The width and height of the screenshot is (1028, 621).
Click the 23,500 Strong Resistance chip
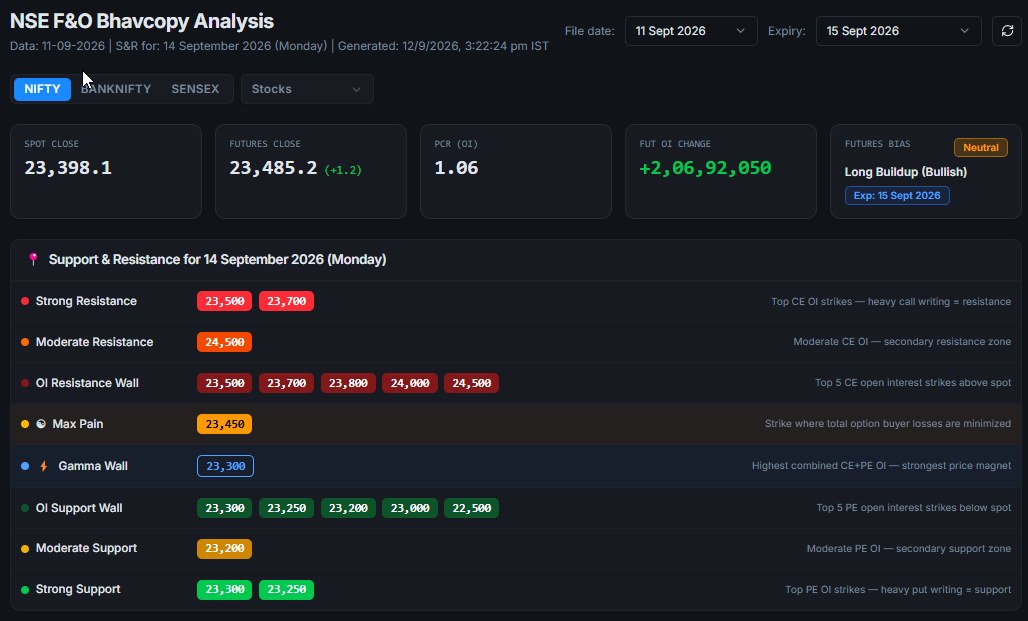pos(224,301)
